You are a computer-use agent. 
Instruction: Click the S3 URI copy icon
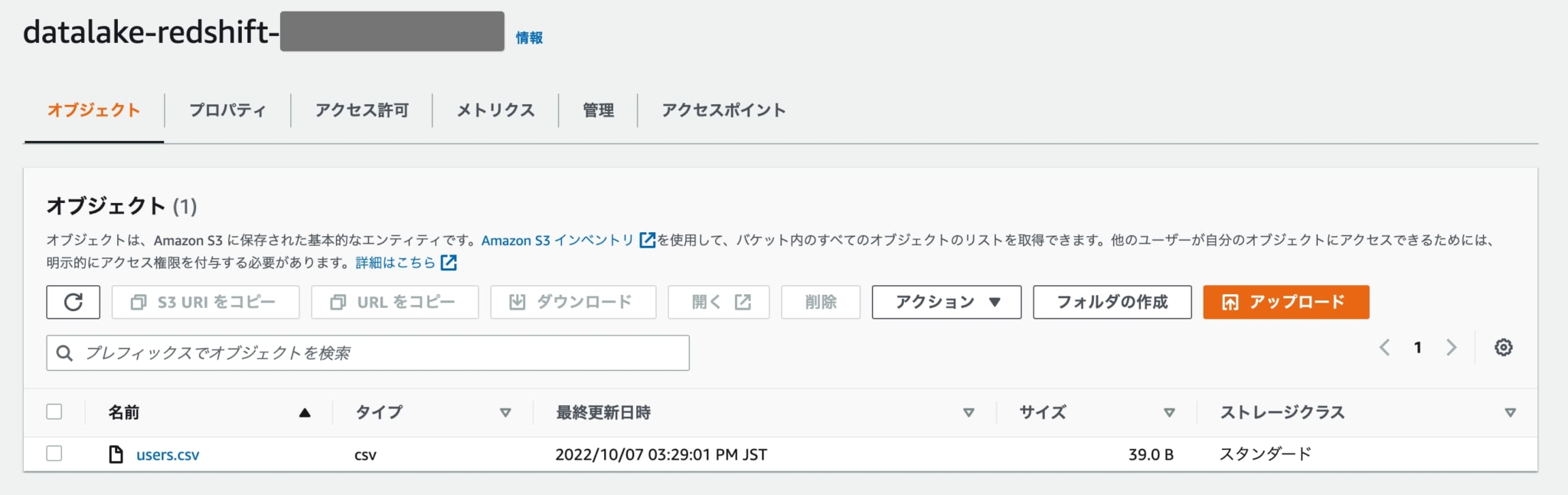coord(138,302)
